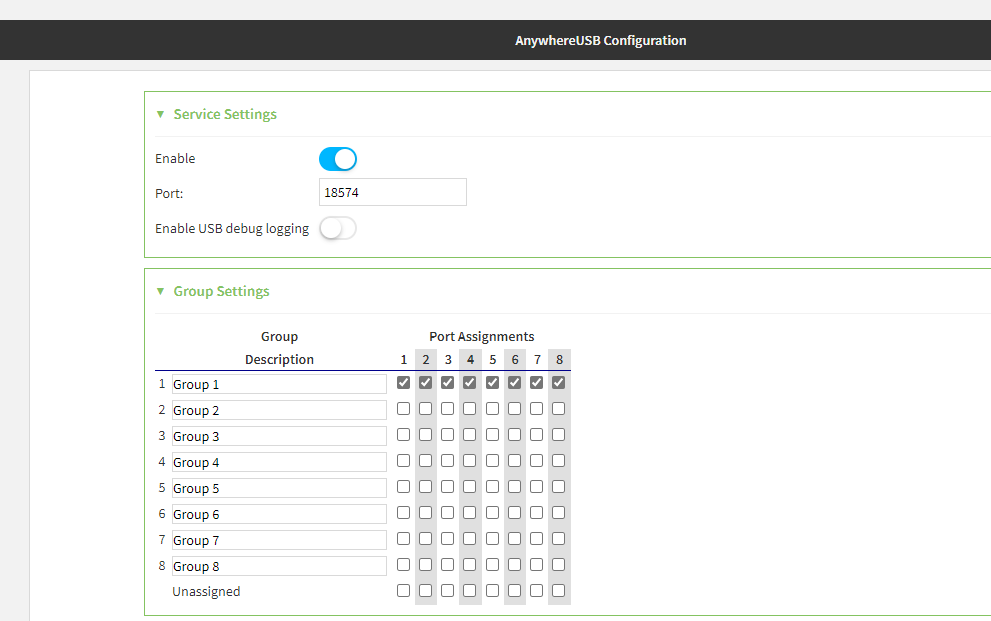Assign port 8 to Group 5
Screen dimensions: 991x621
tap(559, 486)
